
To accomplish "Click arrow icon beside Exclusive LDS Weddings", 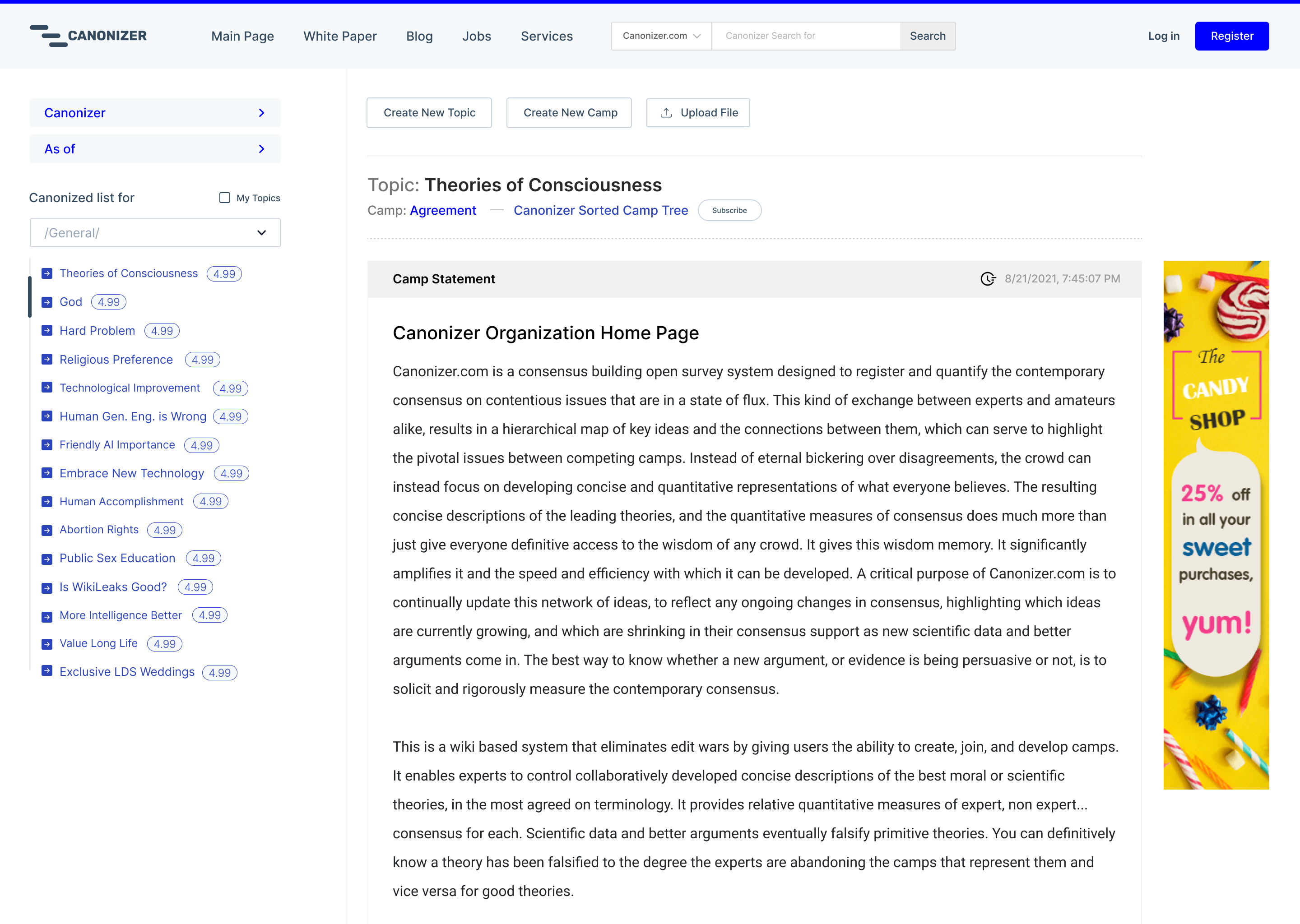I will (47, 671).
